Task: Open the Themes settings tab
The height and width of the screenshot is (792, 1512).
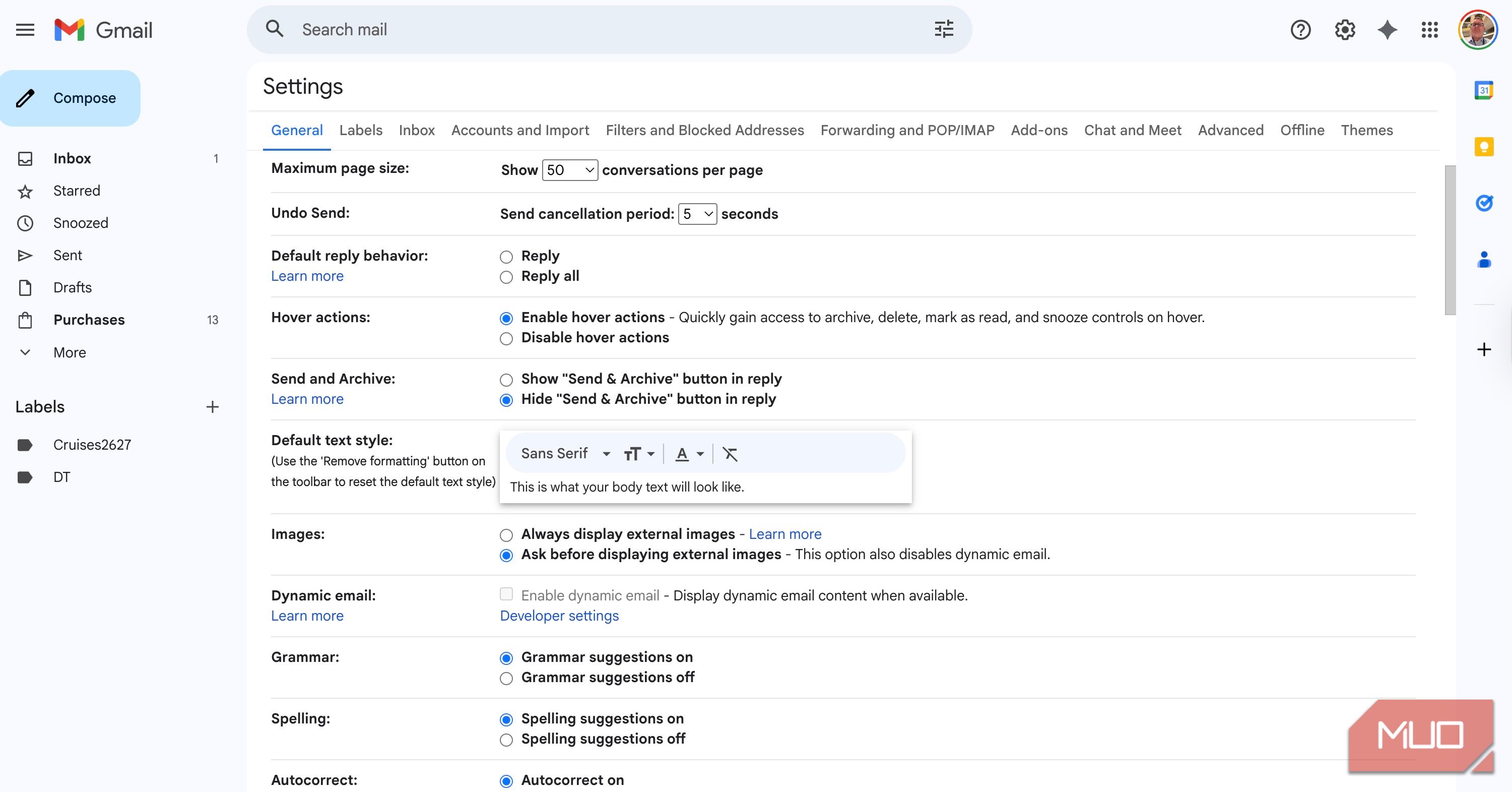Action: (x=1366, y=131)
